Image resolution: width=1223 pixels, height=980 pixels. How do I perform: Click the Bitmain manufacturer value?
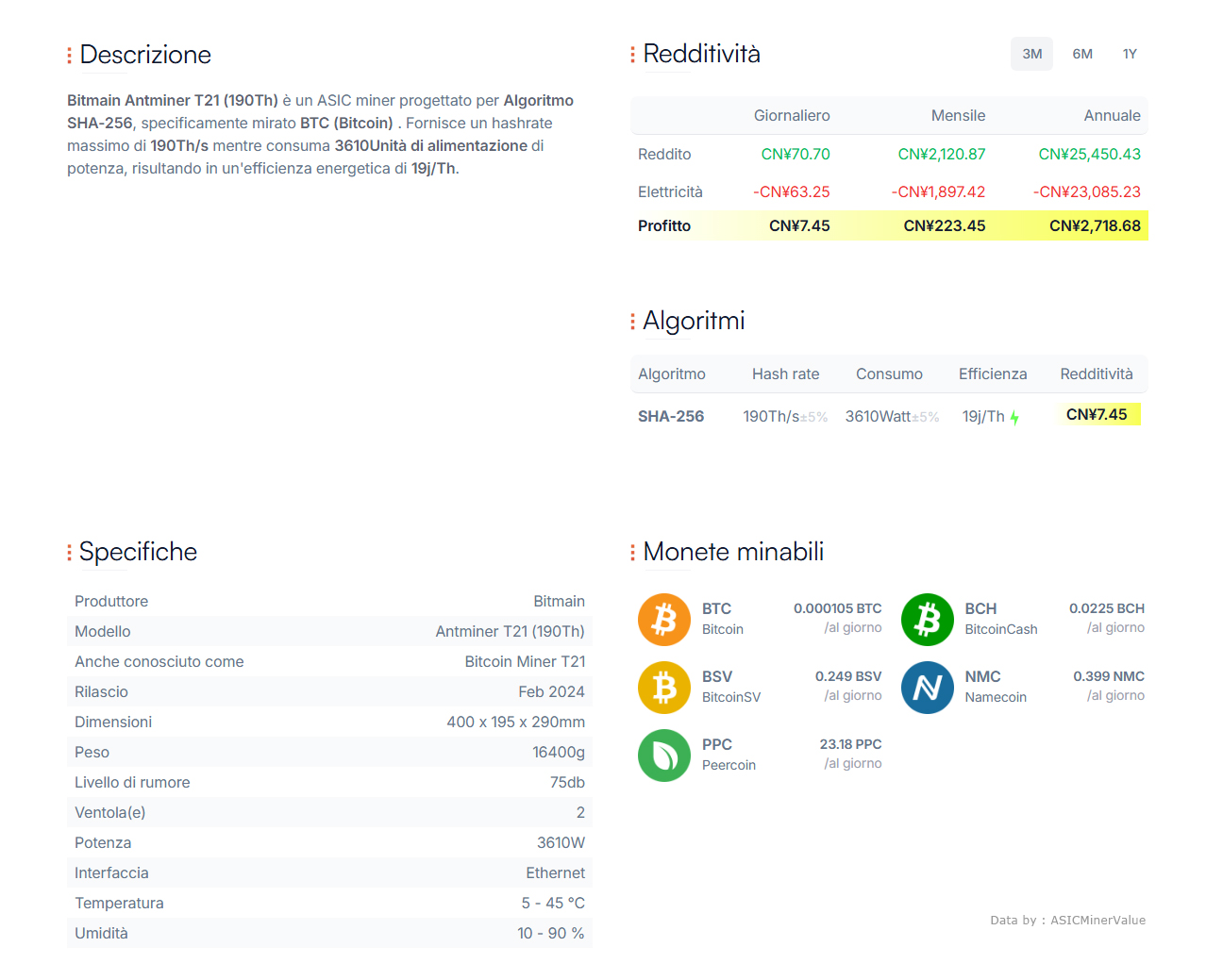click(559, 602)
